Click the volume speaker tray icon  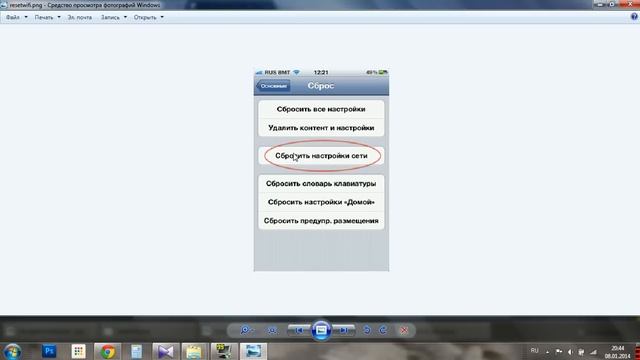[x=570, y=352]
